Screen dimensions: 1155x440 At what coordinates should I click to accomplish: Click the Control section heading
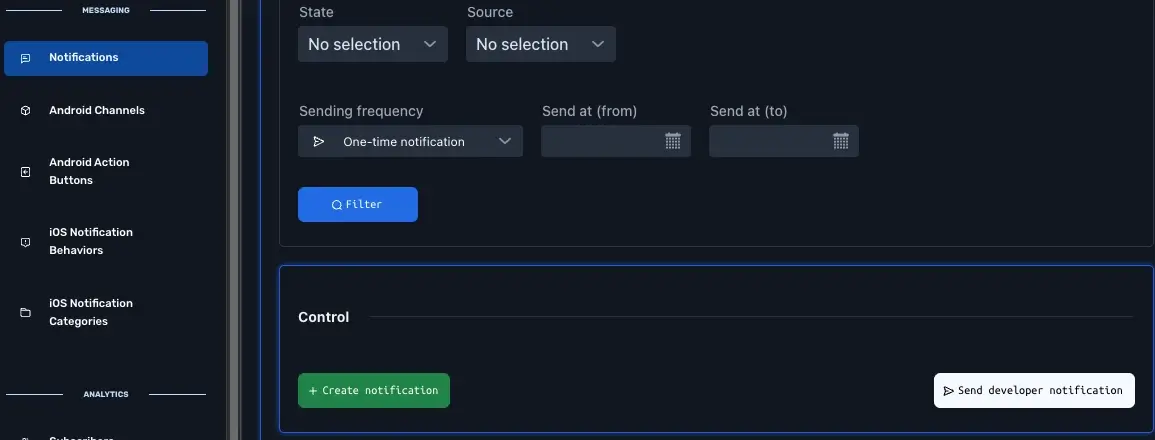[323, 318]
